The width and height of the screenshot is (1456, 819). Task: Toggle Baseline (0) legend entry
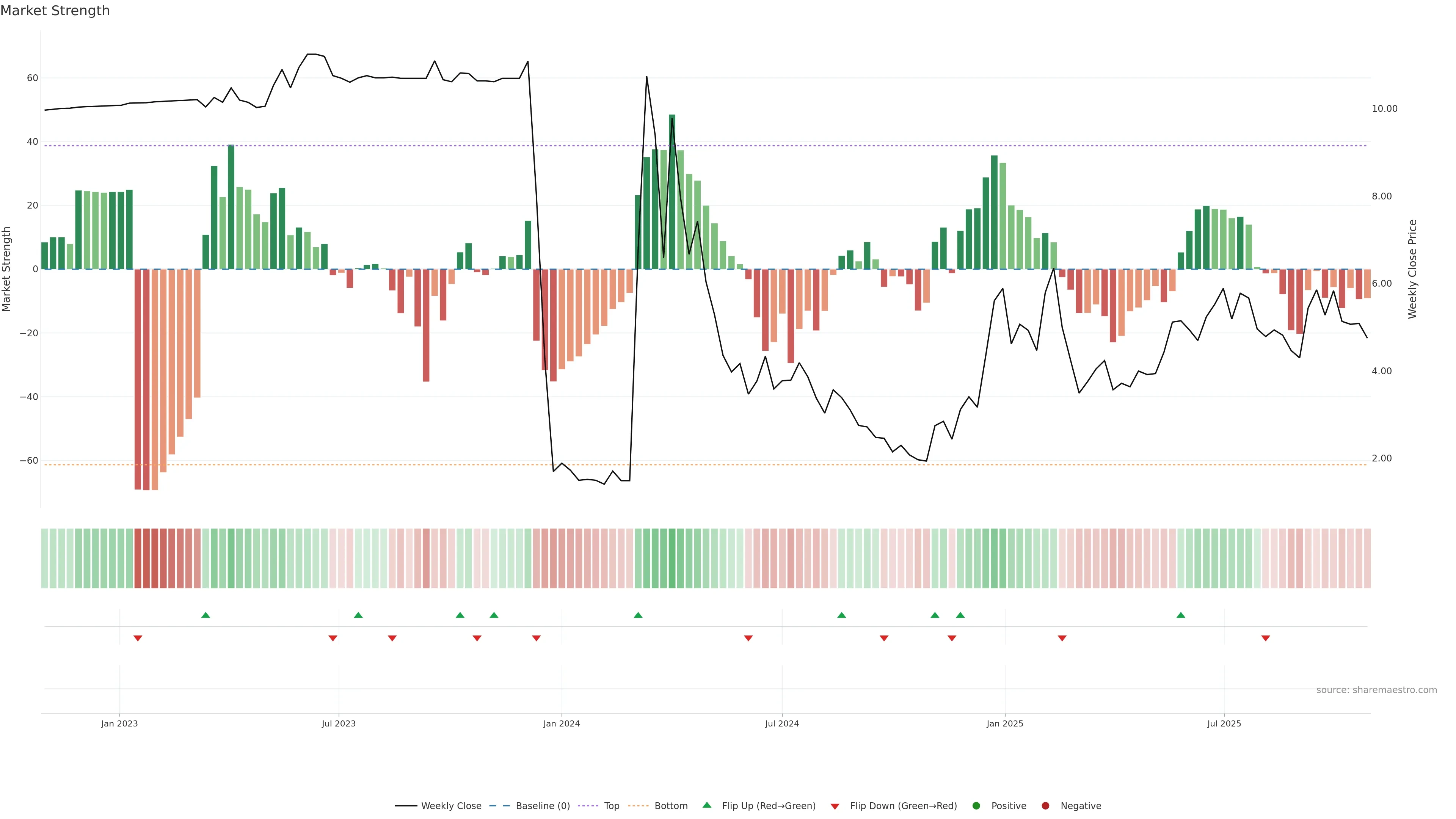point(542,806)
